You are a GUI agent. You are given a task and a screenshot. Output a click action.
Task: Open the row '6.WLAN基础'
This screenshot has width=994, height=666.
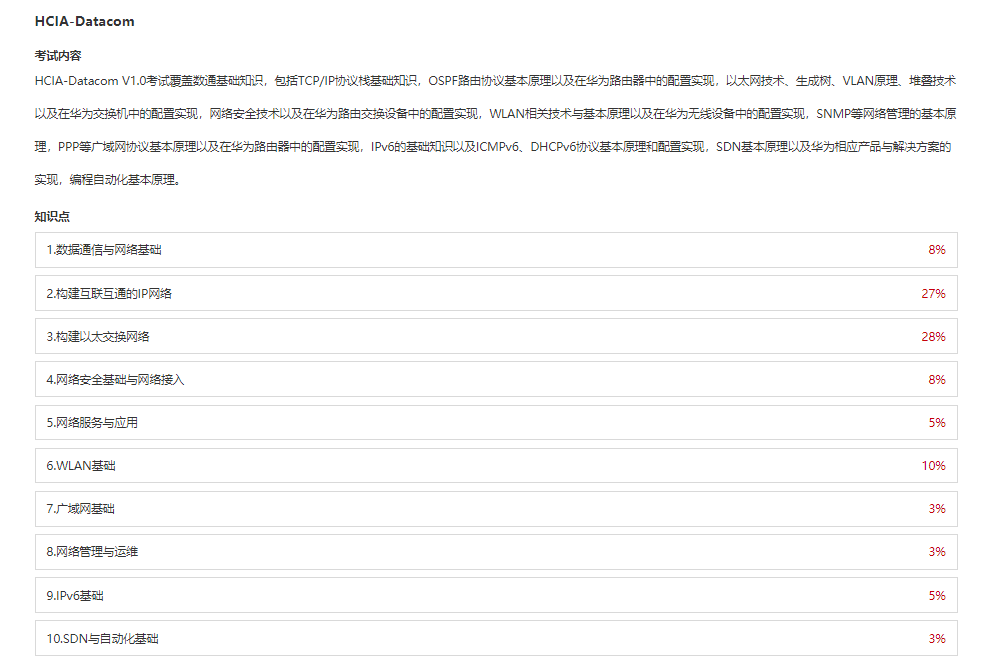tap(496, 466)
